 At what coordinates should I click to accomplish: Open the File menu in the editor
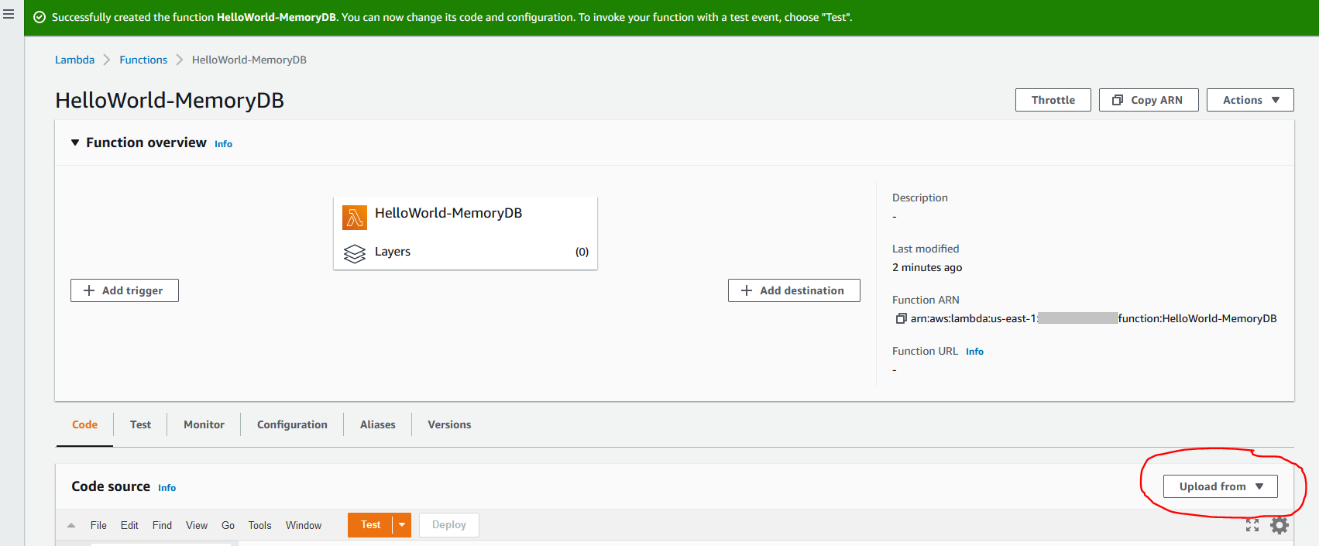point(98,526)
